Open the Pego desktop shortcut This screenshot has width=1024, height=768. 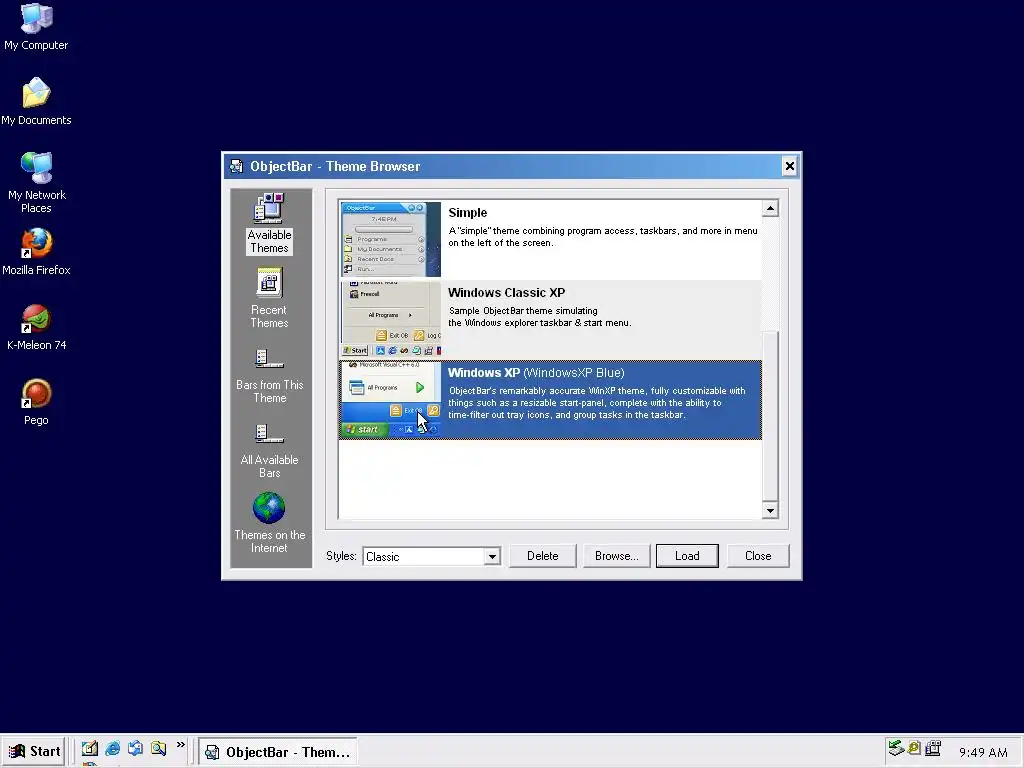coord(36,402)
